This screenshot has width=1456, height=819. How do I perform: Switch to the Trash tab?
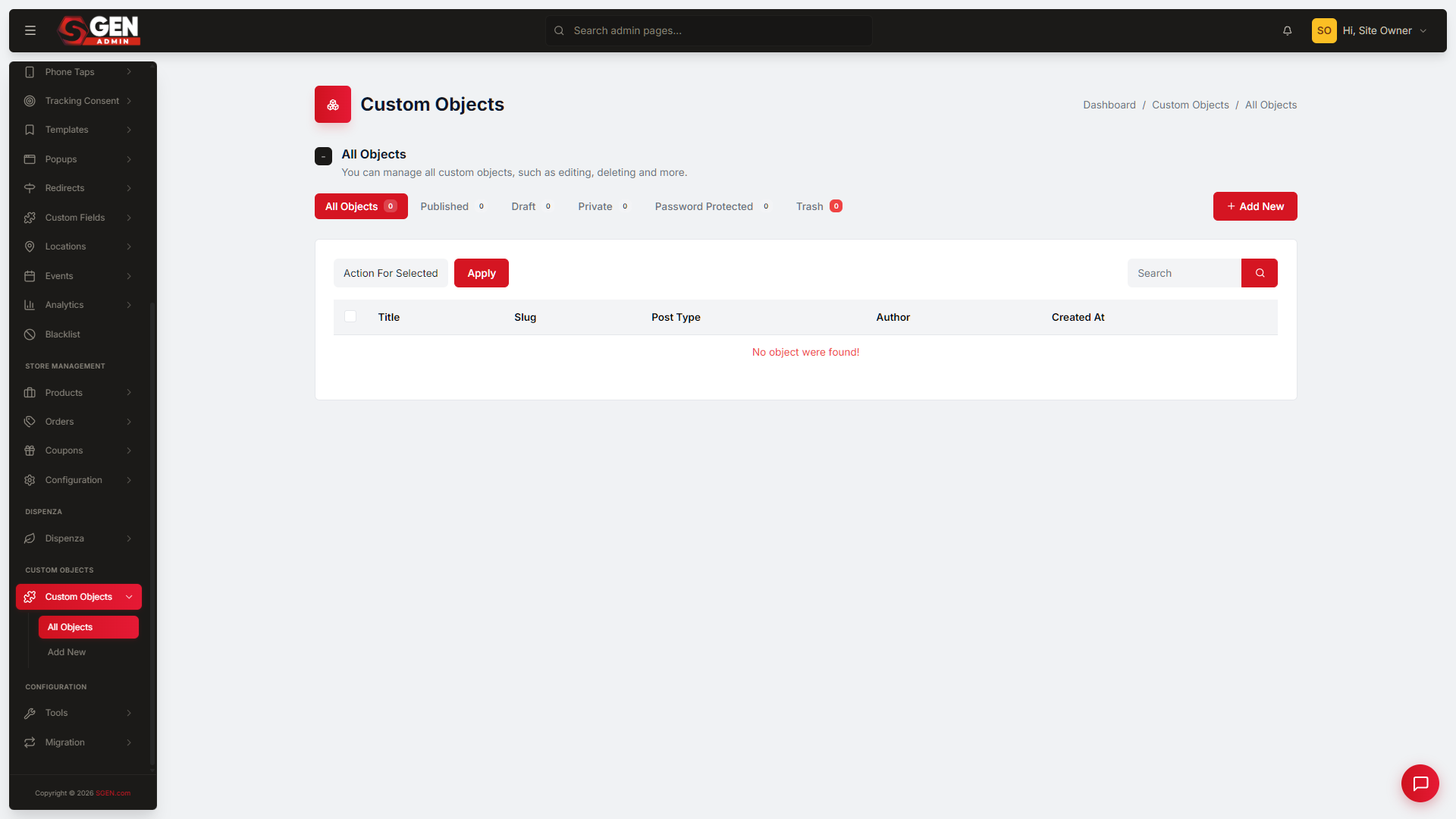819,206
